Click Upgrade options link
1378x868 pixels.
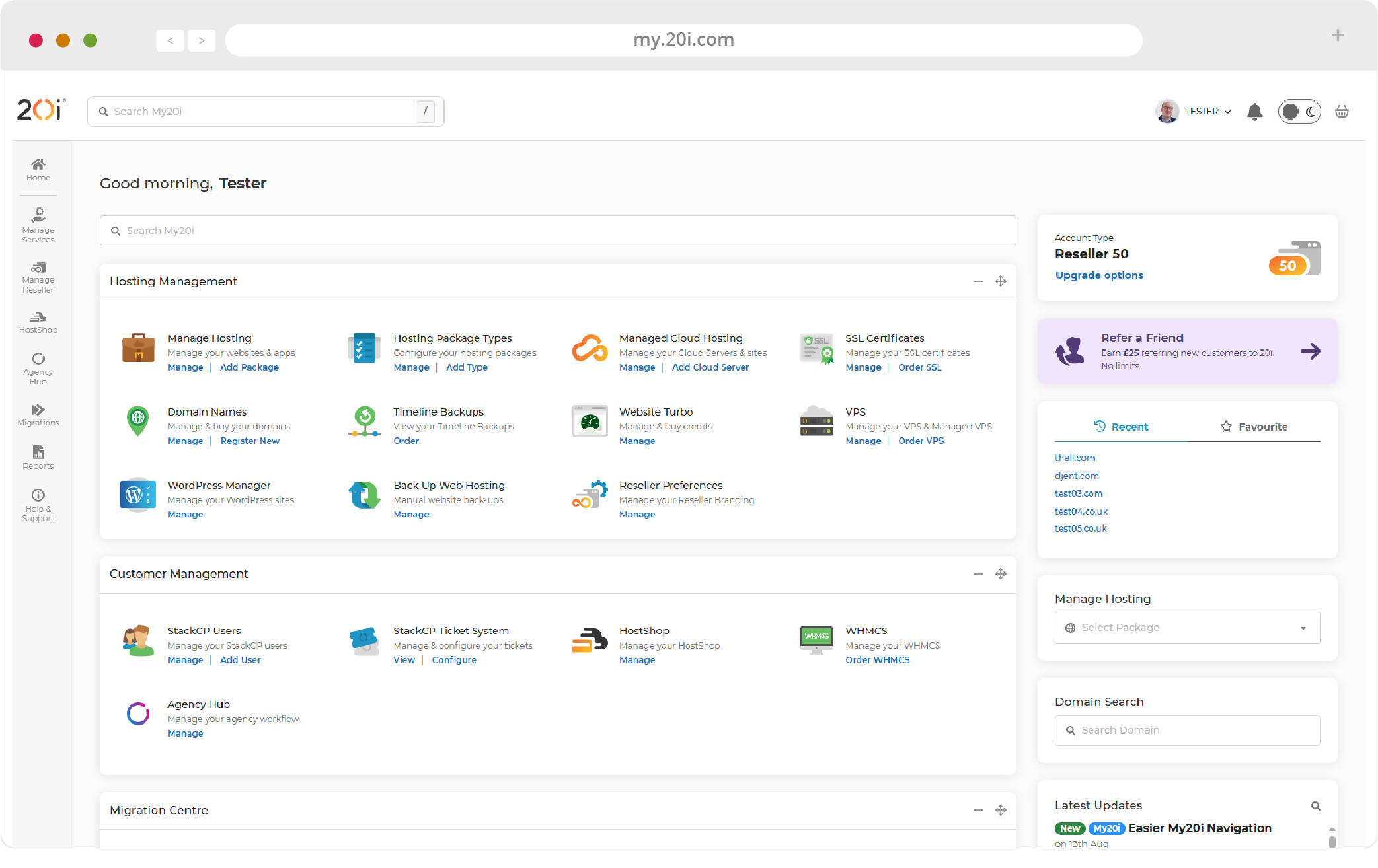[1099, 275]
